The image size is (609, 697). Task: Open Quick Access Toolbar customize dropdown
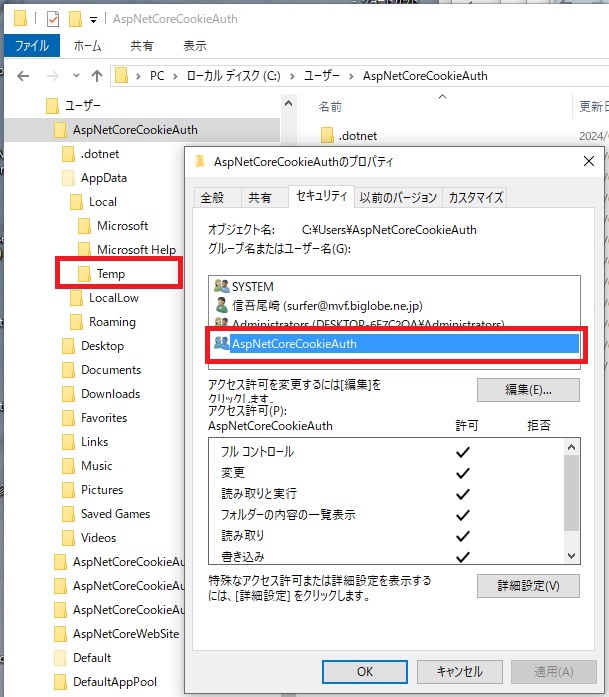pyautogui.click(x=93, y=19)
